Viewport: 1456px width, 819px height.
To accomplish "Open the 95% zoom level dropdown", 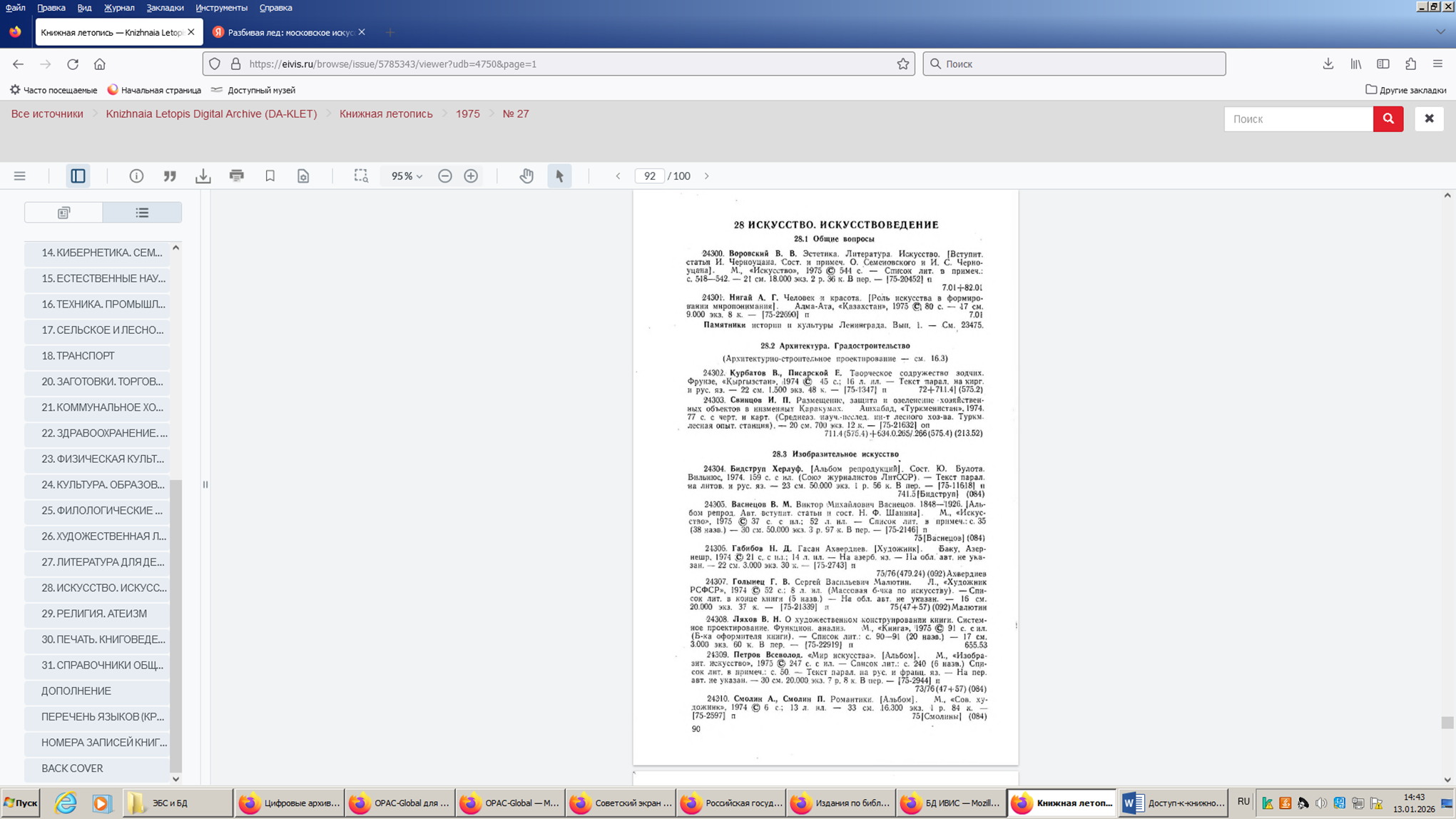I will 407,176.
